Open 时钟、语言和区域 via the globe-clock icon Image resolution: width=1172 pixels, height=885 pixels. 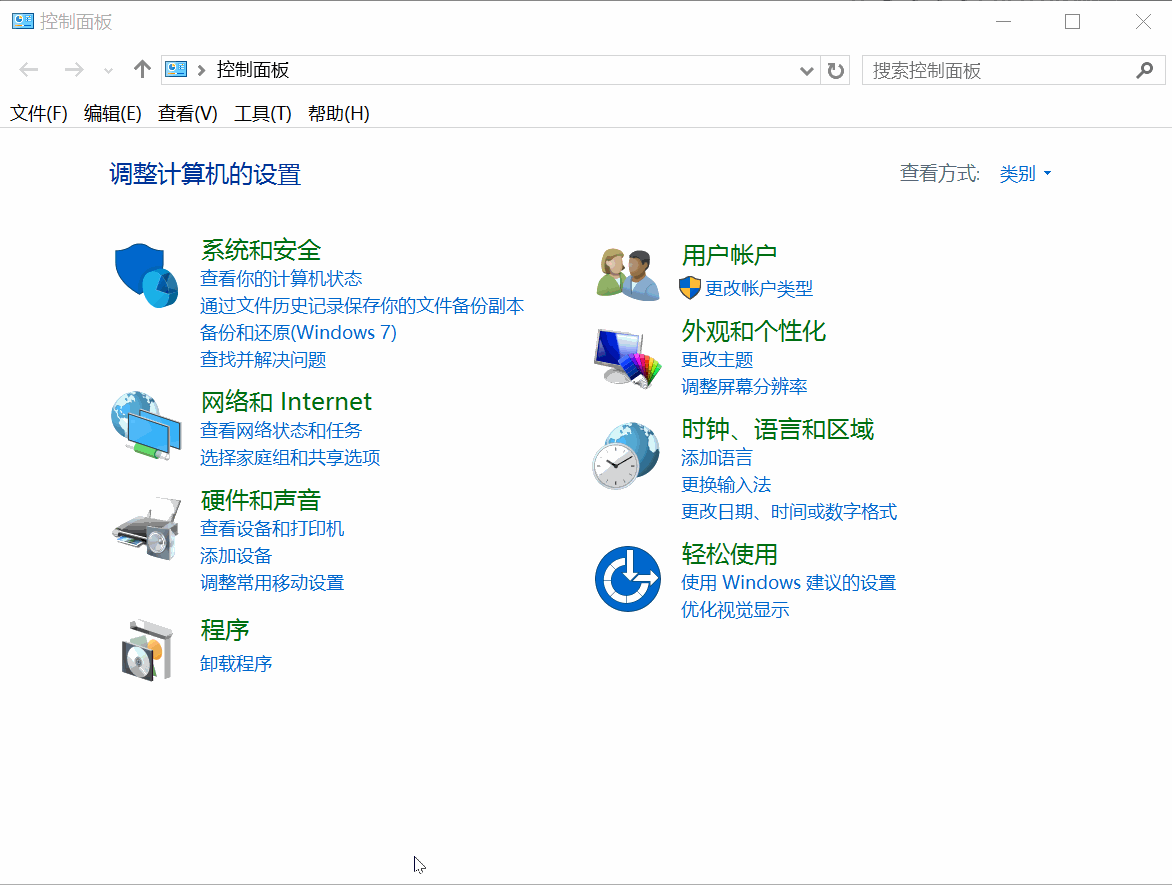627,455
